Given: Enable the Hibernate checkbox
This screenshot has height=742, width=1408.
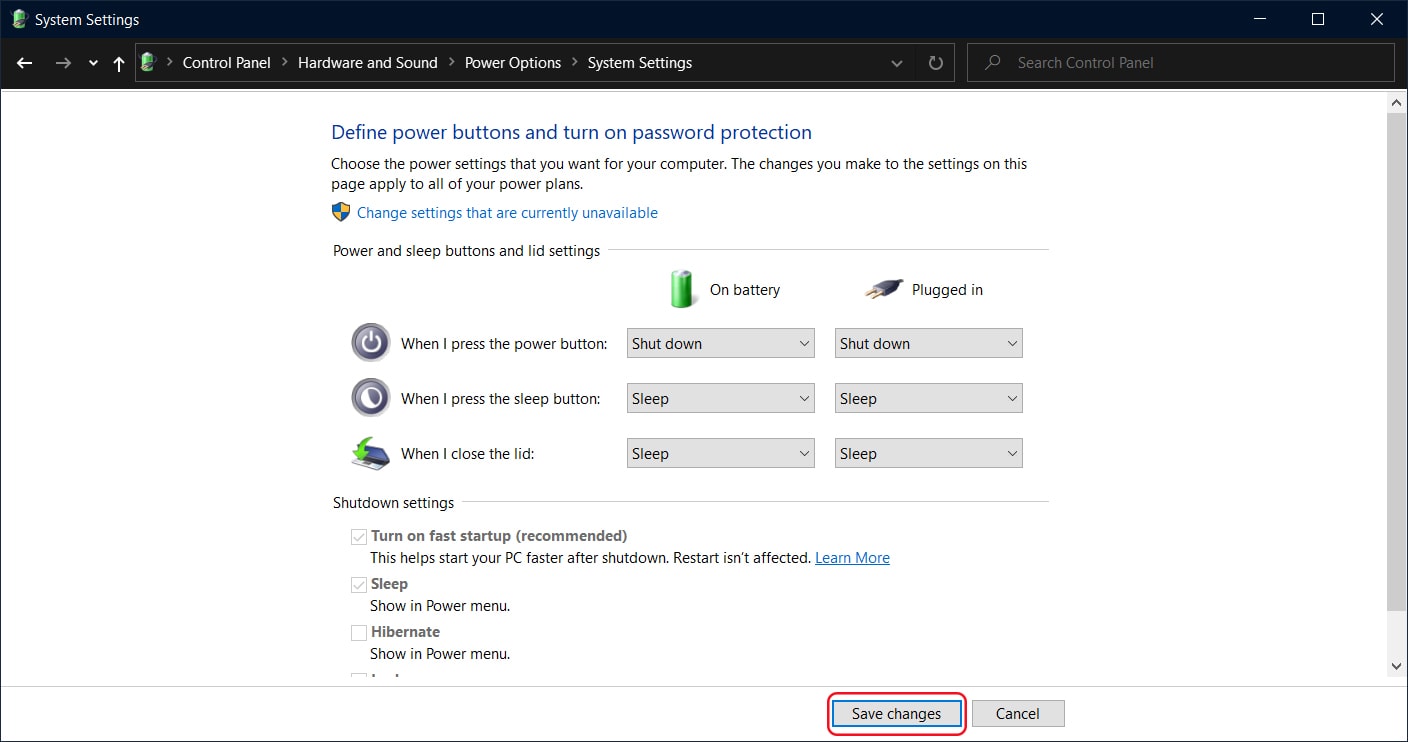Looking at the screenshot, I should pyautogui.click(x=359, y=632).
